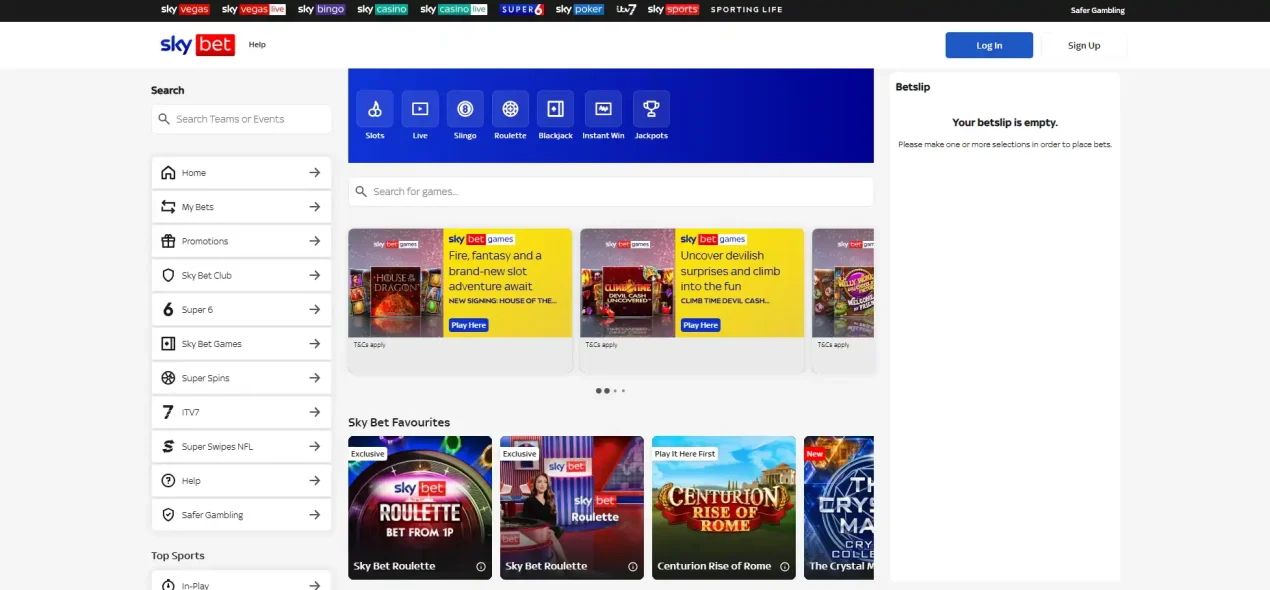This screenshot has width=1270, height=590.
Task: Click the Super 6 number icon
Action: pos(168,310)
